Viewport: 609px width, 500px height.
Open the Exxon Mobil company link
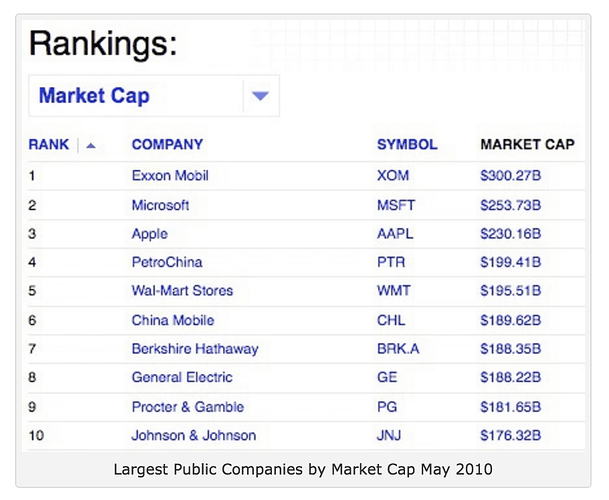click(170, 175)
